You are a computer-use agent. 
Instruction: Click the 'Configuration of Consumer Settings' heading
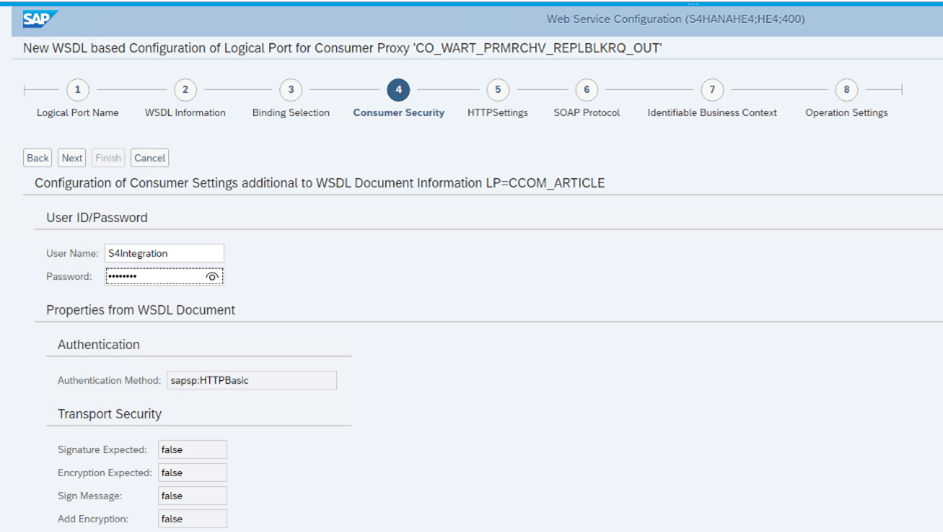coord(319,183)
